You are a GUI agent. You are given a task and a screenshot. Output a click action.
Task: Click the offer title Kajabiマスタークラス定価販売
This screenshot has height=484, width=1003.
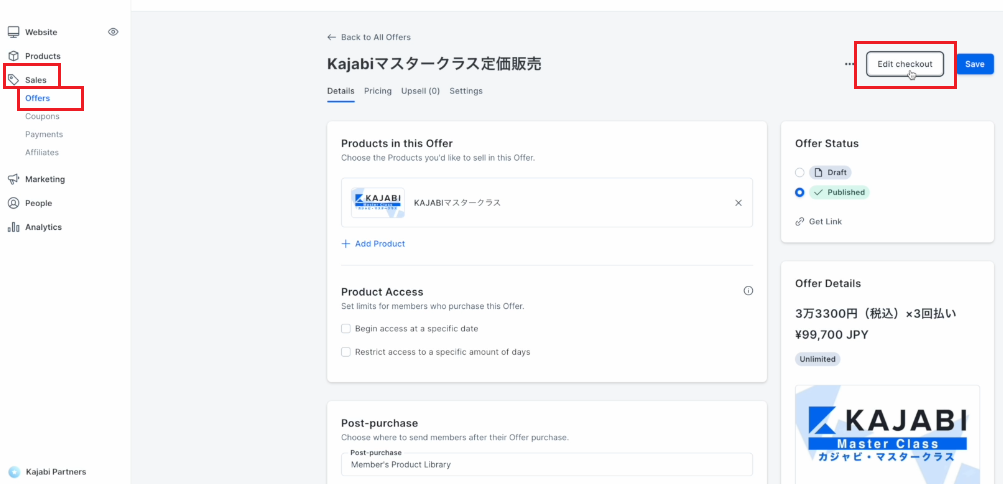click(x=434, y=64)
